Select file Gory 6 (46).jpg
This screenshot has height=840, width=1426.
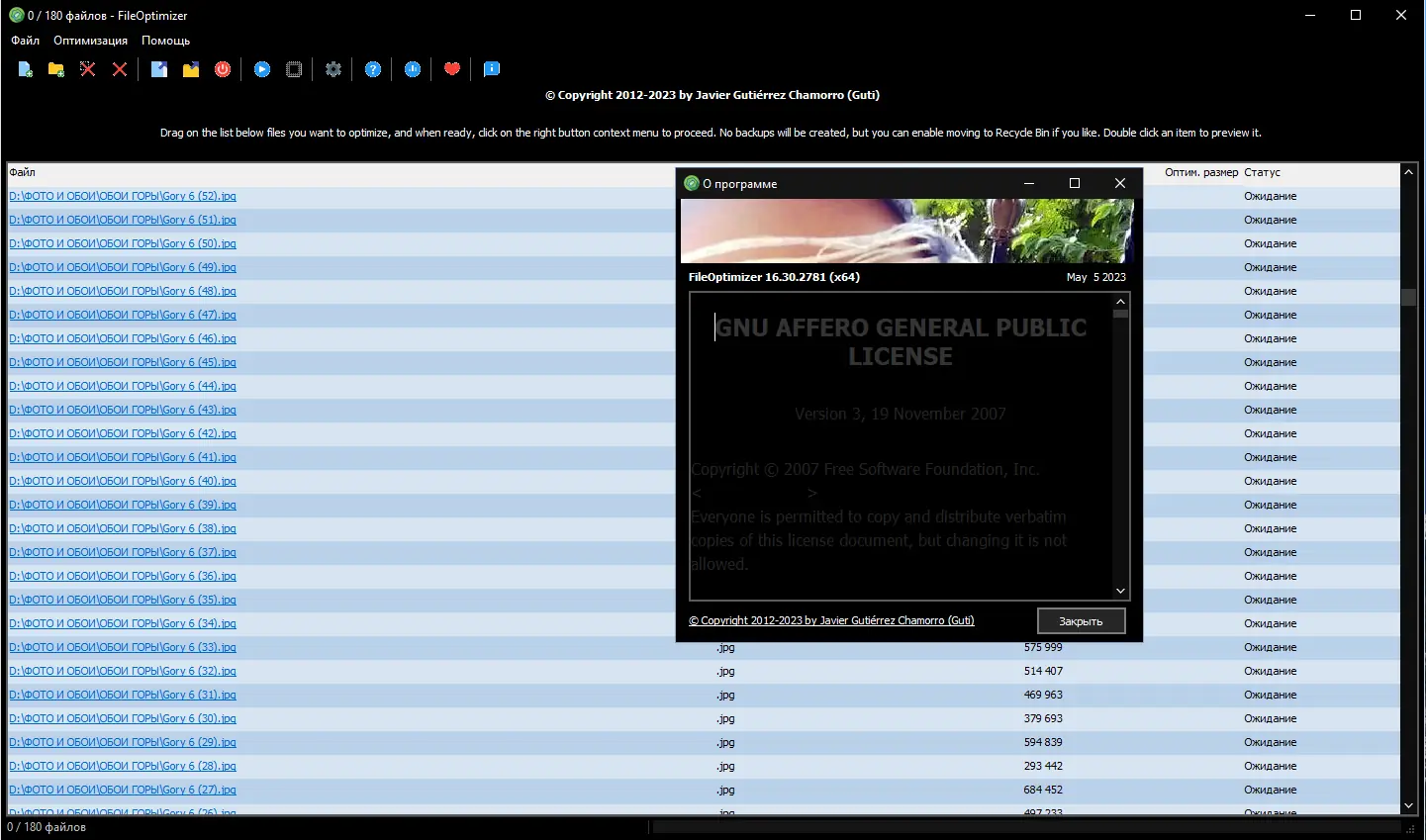pos(123,338)
